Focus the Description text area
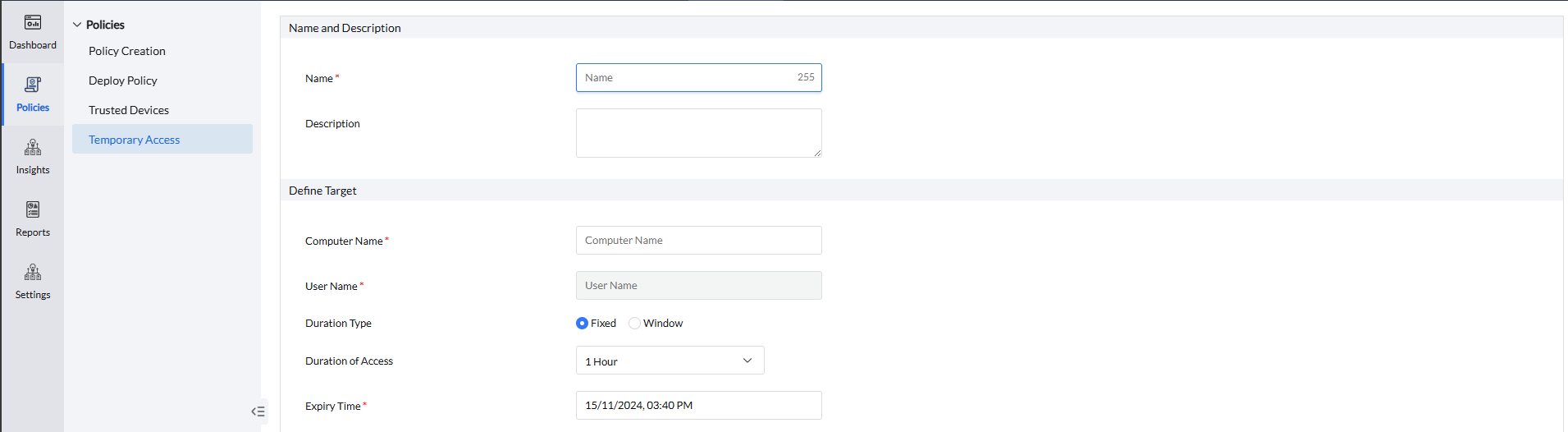Screen dimensions: 1568x432 click(x=698, y=132)
